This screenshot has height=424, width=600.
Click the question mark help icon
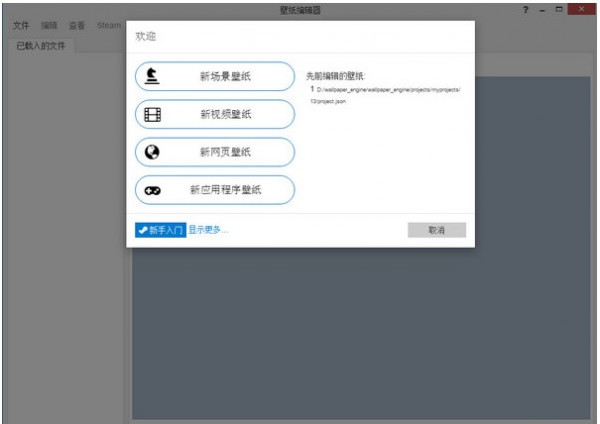tap(525, 9)
